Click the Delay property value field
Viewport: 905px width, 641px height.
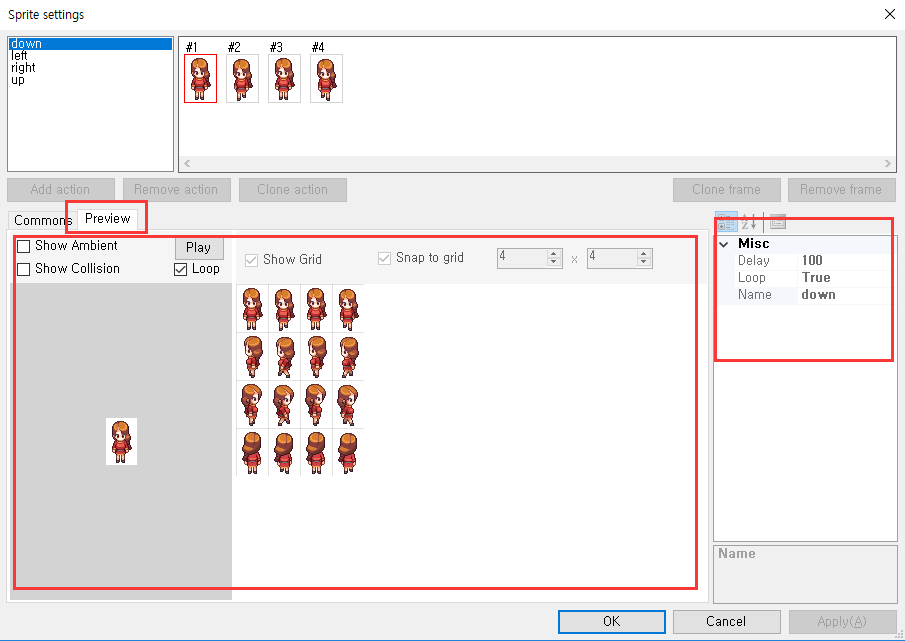[x=845, y=261]
